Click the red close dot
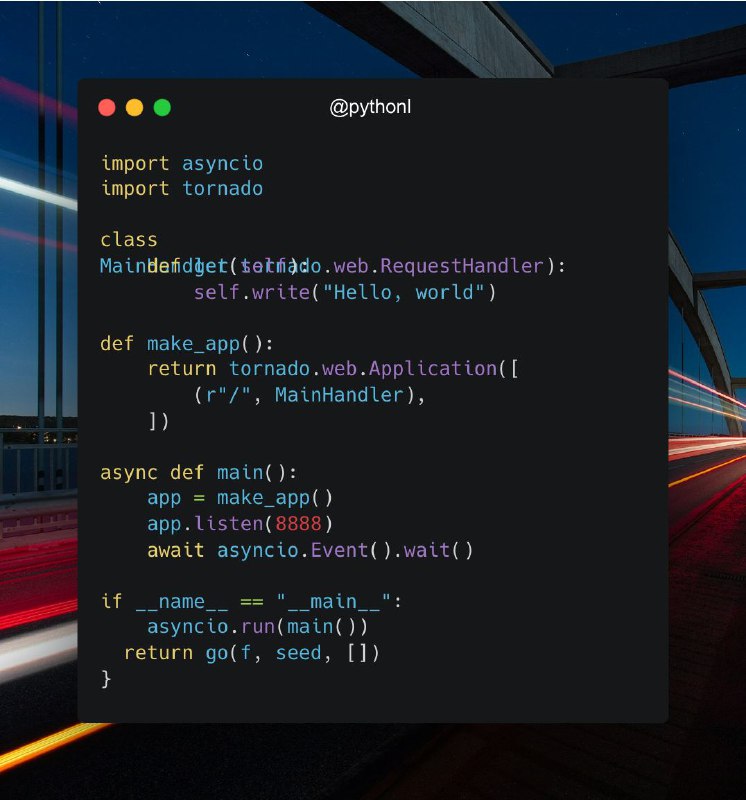746x800 pixels. click(107, 108)
